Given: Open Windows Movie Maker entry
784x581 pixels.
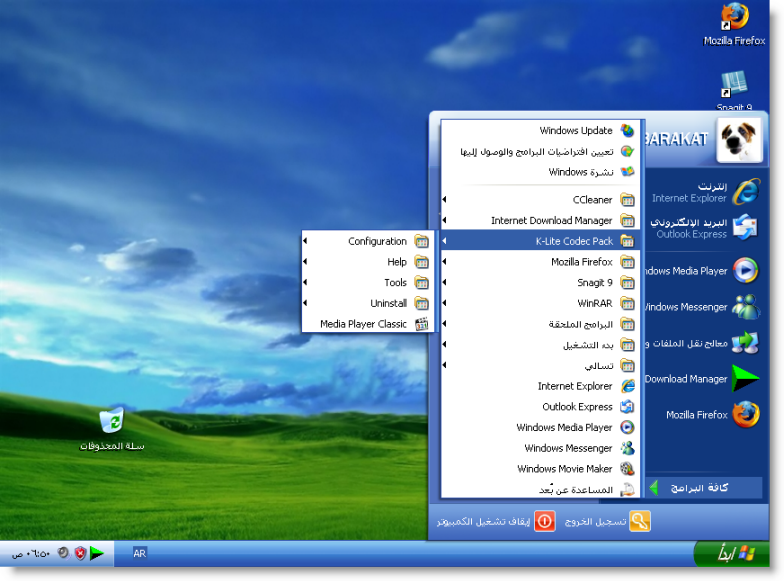Looking at the screenshot, I should 540,469.
